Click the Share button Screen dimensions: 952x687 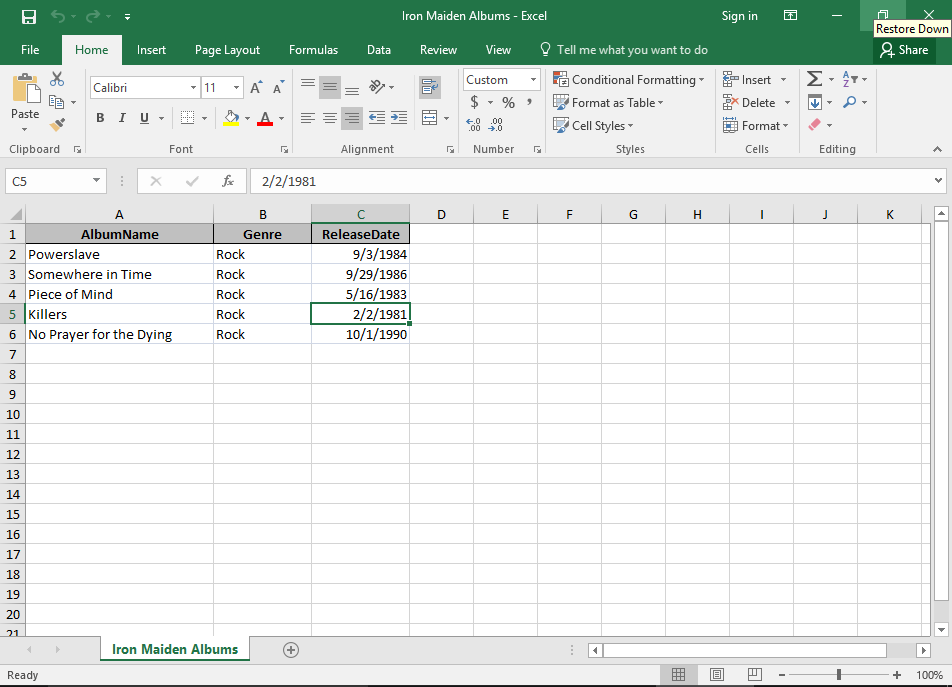click(904, 50)
